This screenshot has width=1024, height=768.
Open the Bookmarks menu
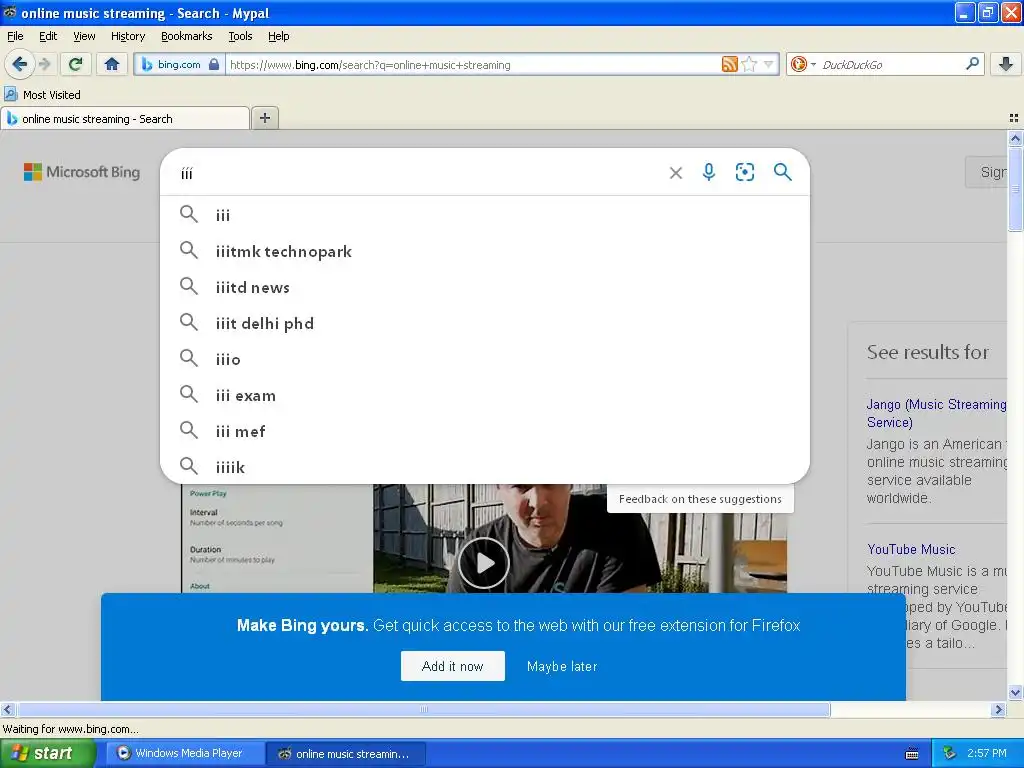point(186,36)
